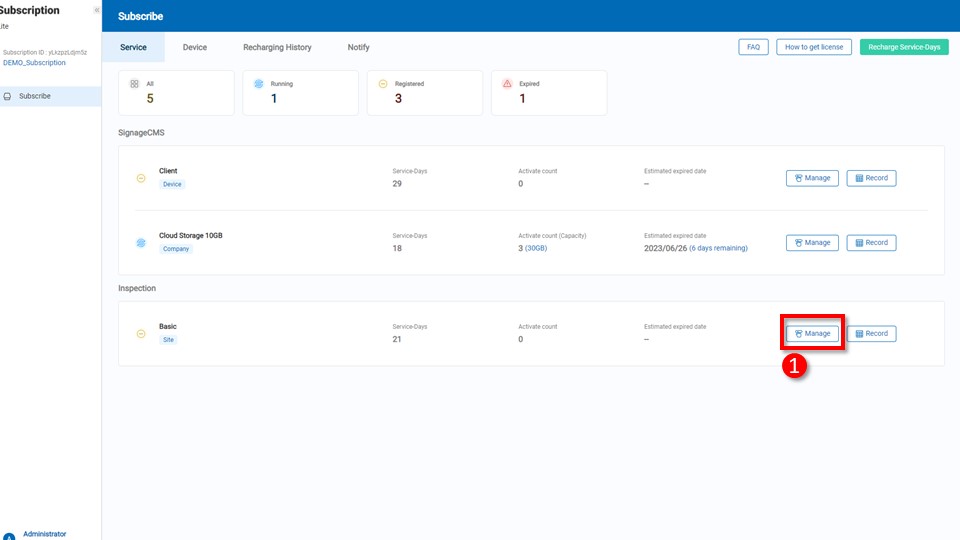
Task: Go to the Notify tab
Action: pos(358,47)
